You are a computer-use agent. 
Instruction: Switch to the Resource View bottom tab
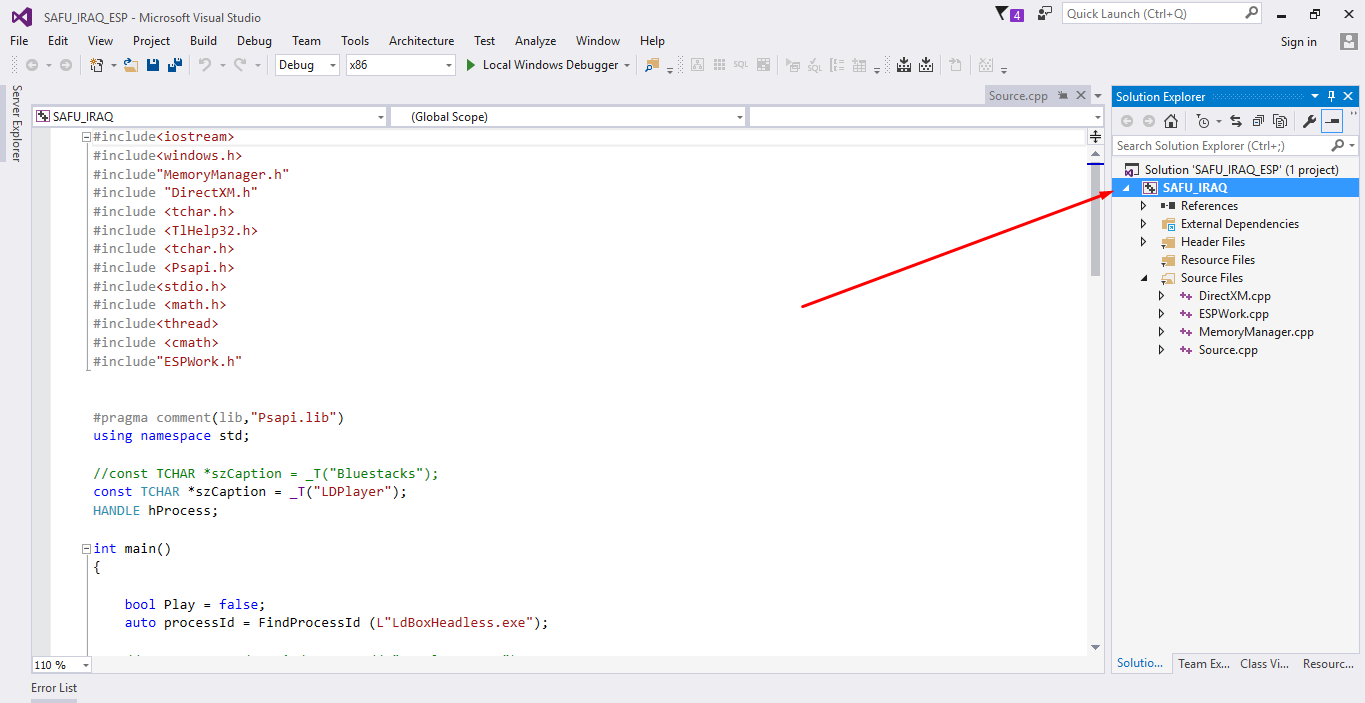(1328, 664)
